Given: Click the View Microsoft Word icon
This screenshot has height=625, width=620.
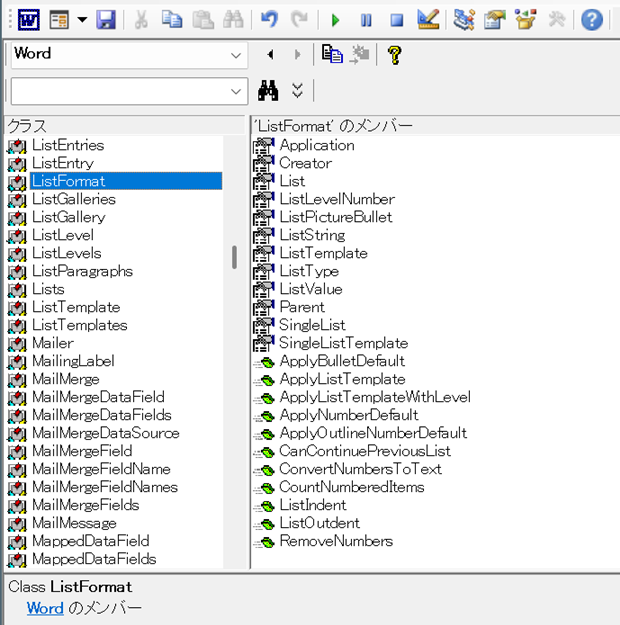Looking at the screenshot, I should [28, 19].
